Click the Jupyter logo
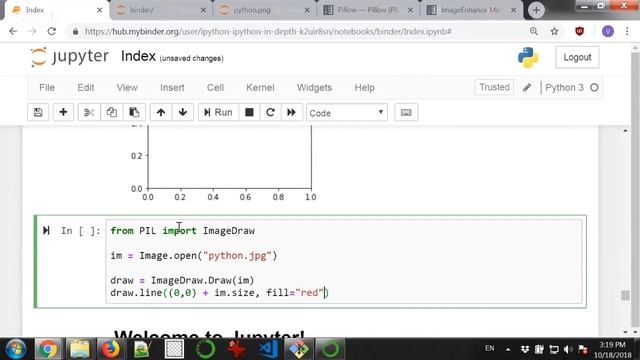The image size is (640, 360). 70,57
